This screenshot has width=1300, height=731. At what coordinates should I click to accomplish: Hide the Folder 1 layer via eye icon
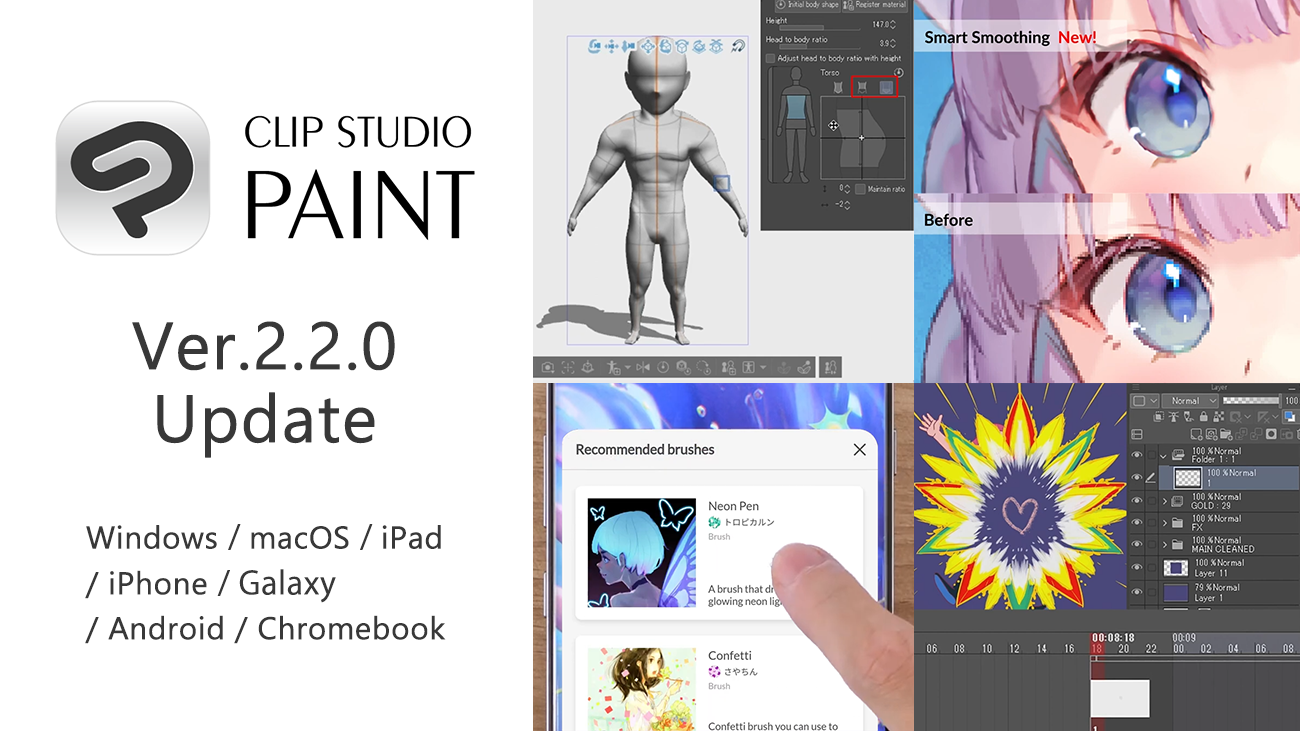click(1137, 455)
